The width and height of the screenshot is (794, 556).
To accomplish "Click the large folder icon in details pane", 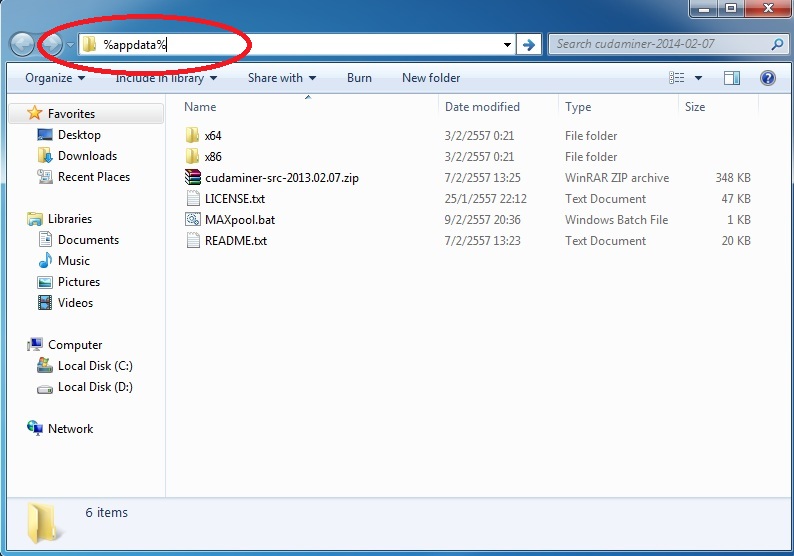I will click(x=45, y=523).
